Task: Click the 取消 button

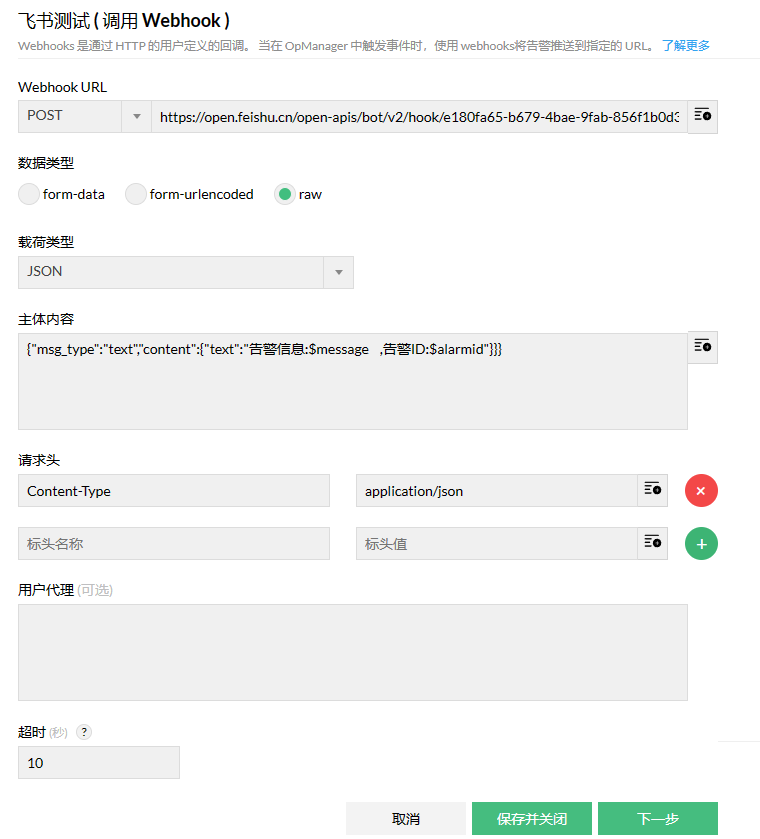Action: (x=406, y=818)
